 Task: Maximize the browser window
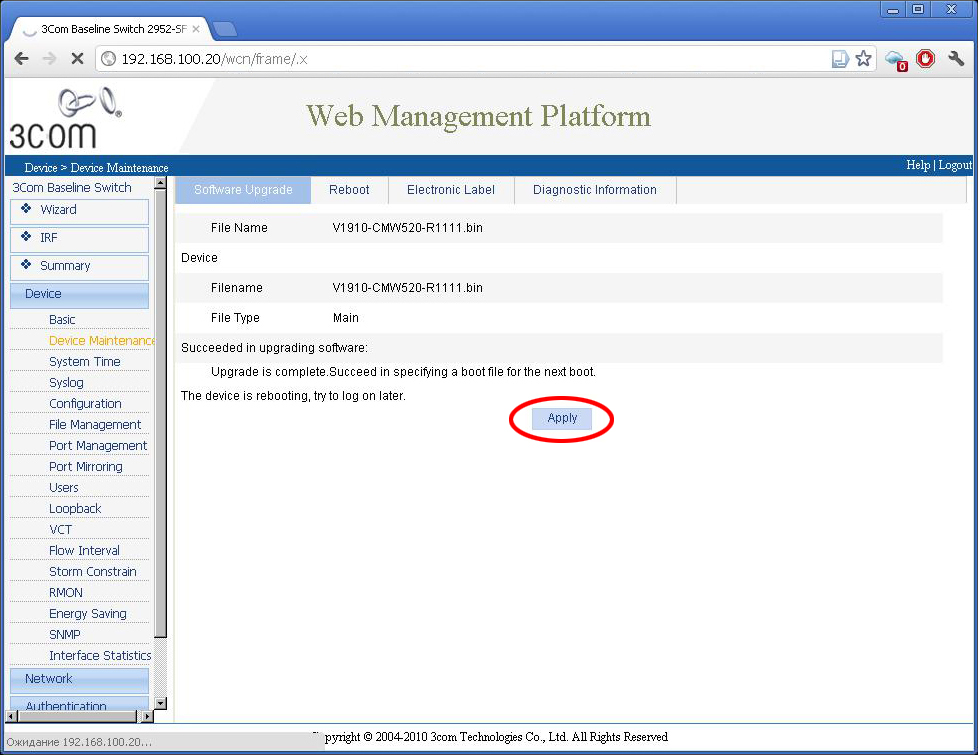[x=918, y=9]
